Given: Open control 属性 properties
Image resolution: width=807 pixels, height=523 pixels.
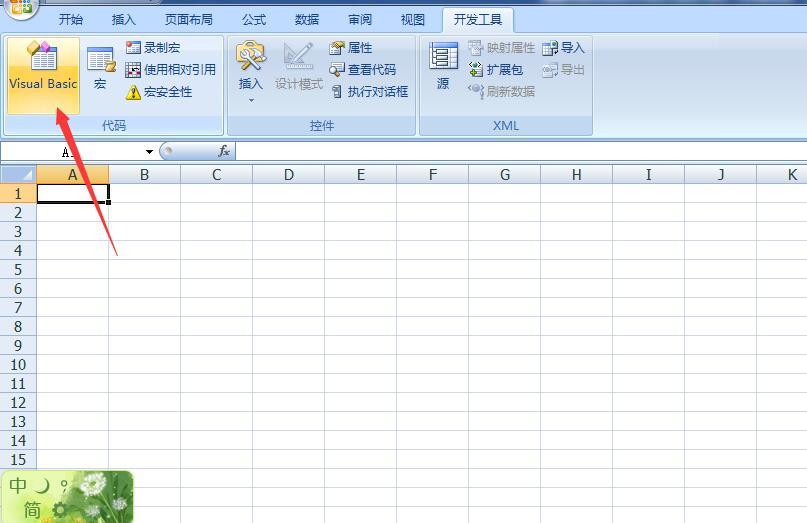Looking at the screenshot, I should click(x=350, y=48).
